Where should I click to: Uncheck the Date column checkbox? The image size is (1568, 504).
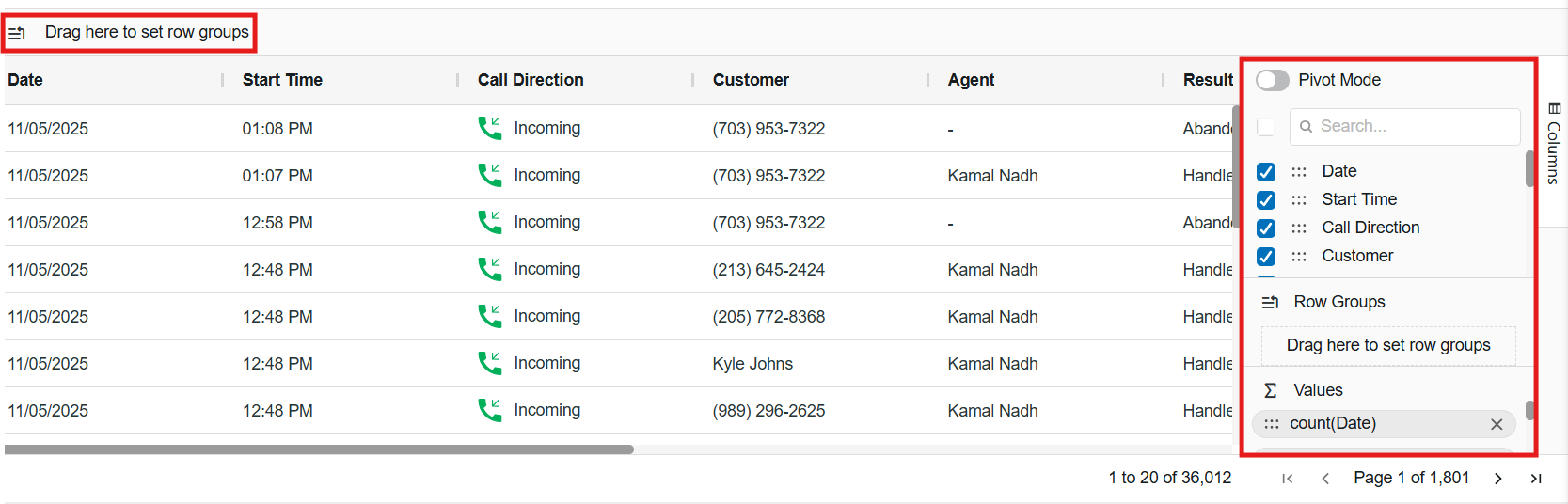pyautogui.click(x=1266, y=172)
